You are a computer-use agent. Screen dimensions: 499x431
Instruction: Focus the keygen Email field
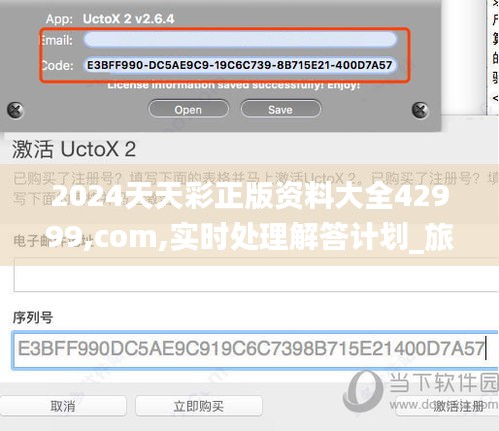[240, 40]
